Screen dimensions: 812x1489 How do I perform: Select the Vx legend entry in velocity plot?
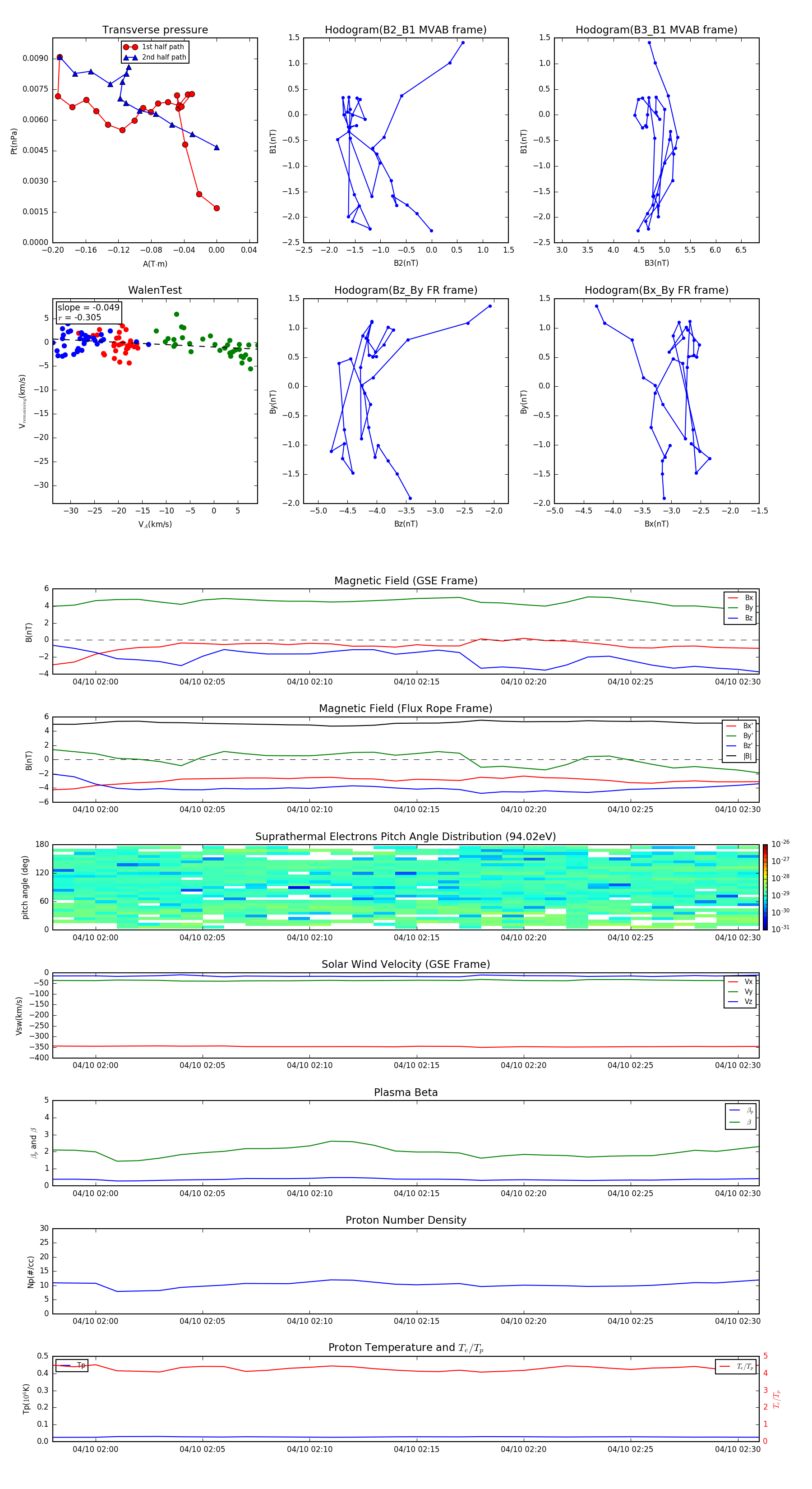[740, 981]
